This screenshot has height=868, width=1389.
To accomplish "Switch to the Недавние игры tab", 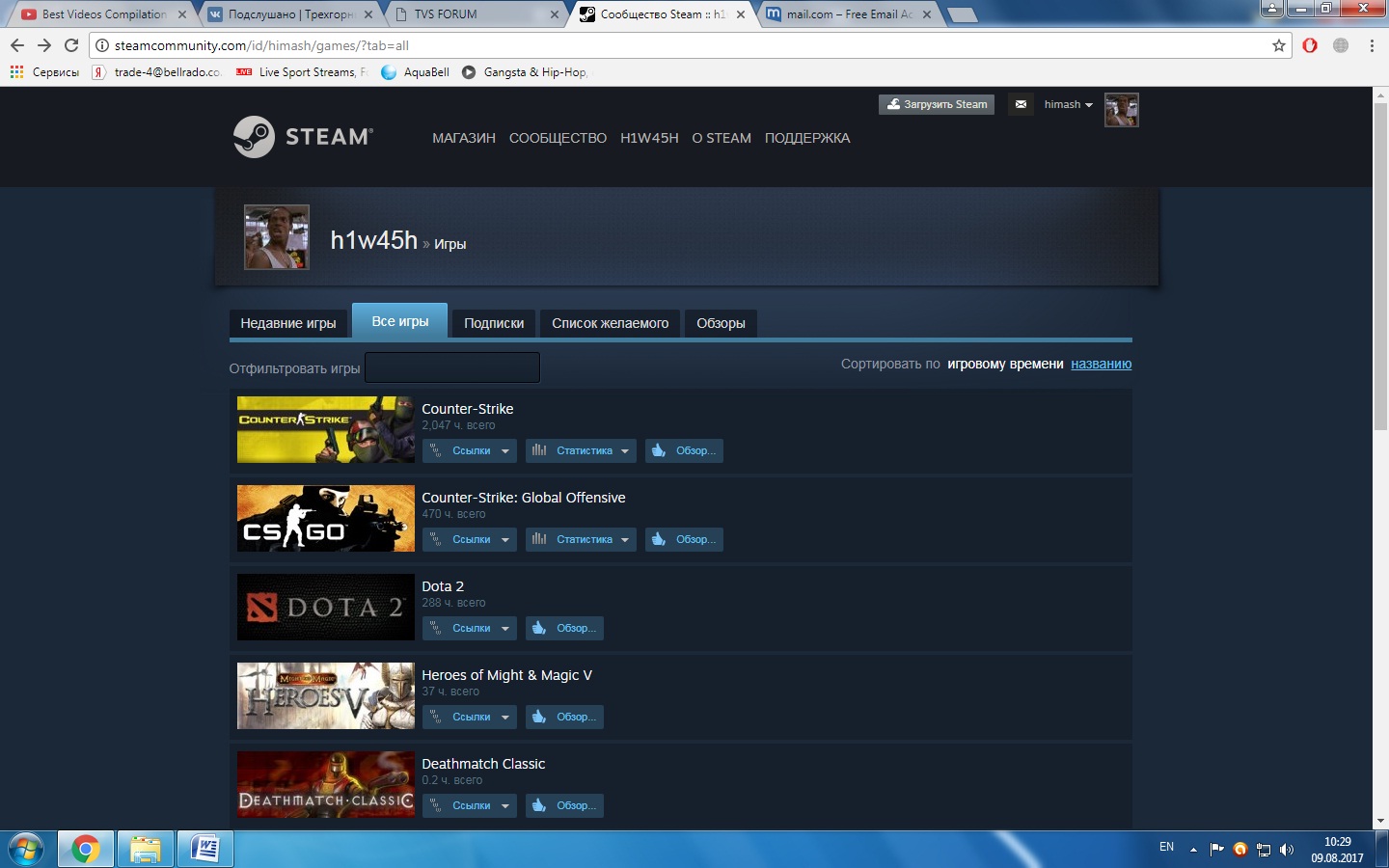I will click(287, 323).
